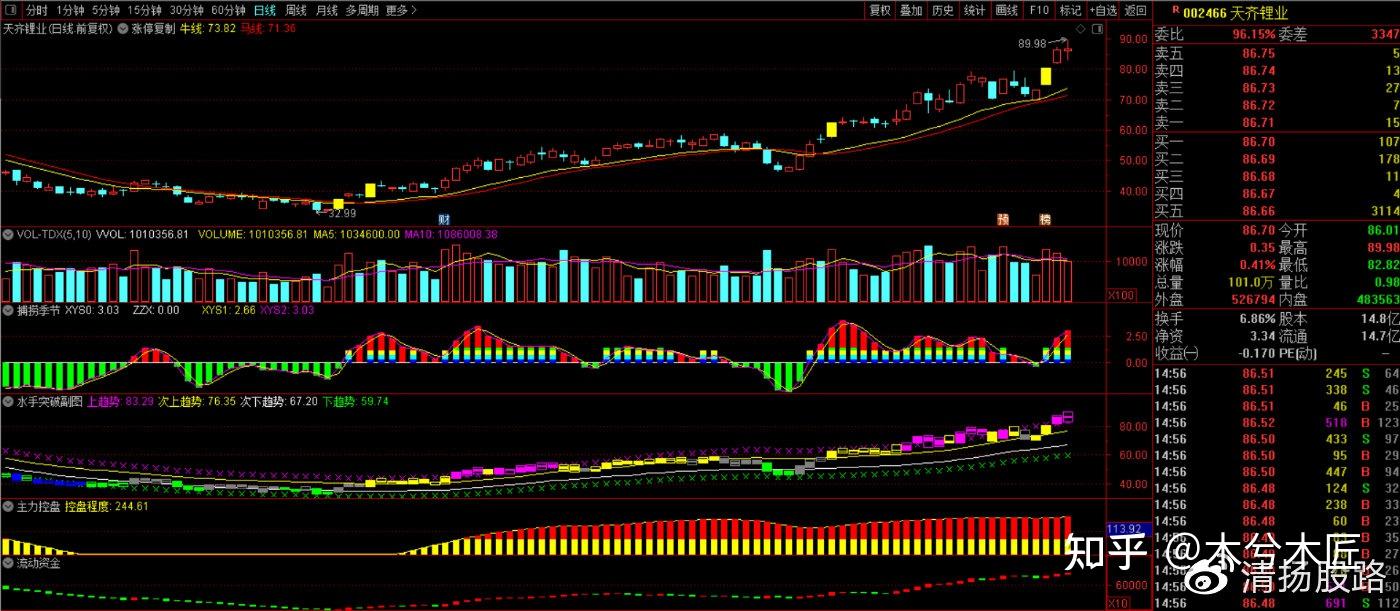The image size is (1400, 611).
Task: Click the diamond icon above the chart
Action: pyautogui.click(x=1080, y=29)
